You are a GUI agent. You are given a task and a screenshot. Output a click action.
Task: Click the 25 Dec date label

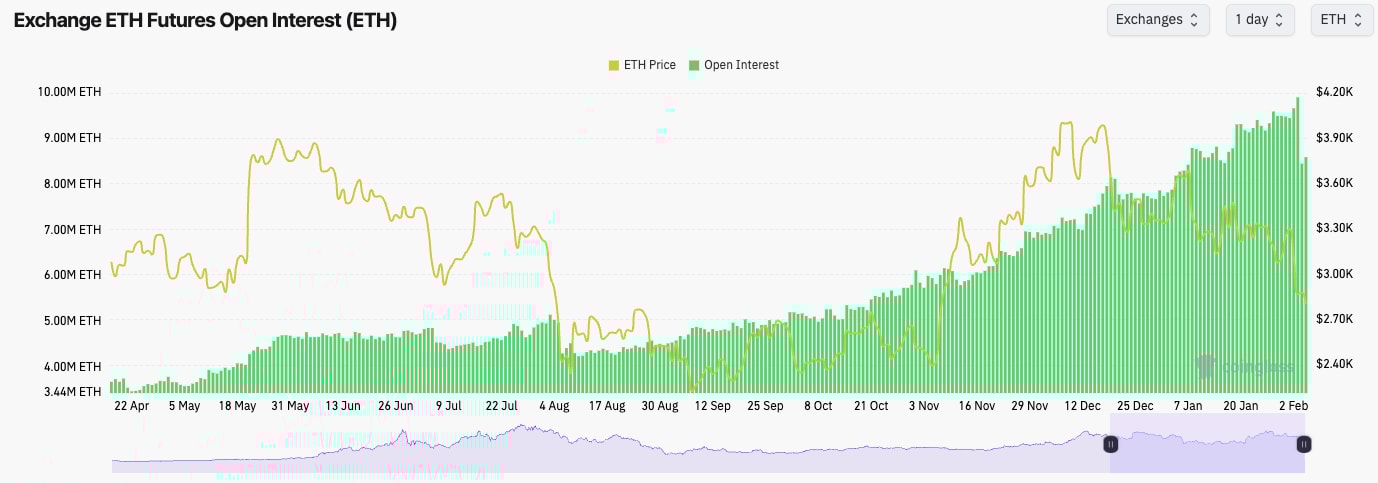tap(1135, 406)
